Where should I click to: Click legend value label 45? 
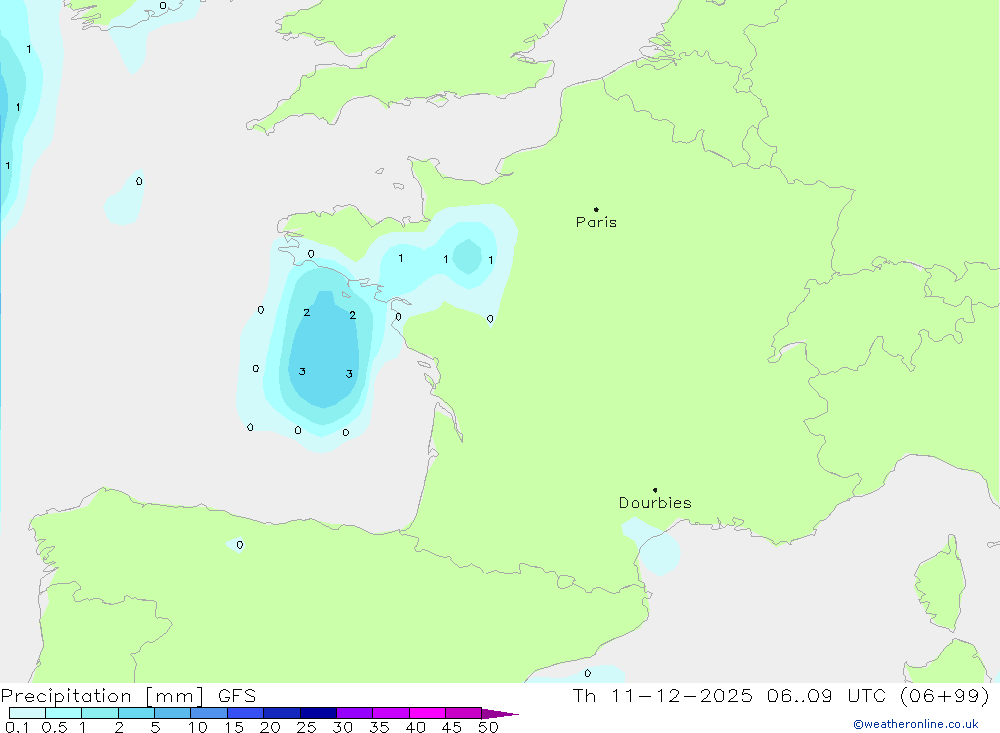tap(452, 727)
